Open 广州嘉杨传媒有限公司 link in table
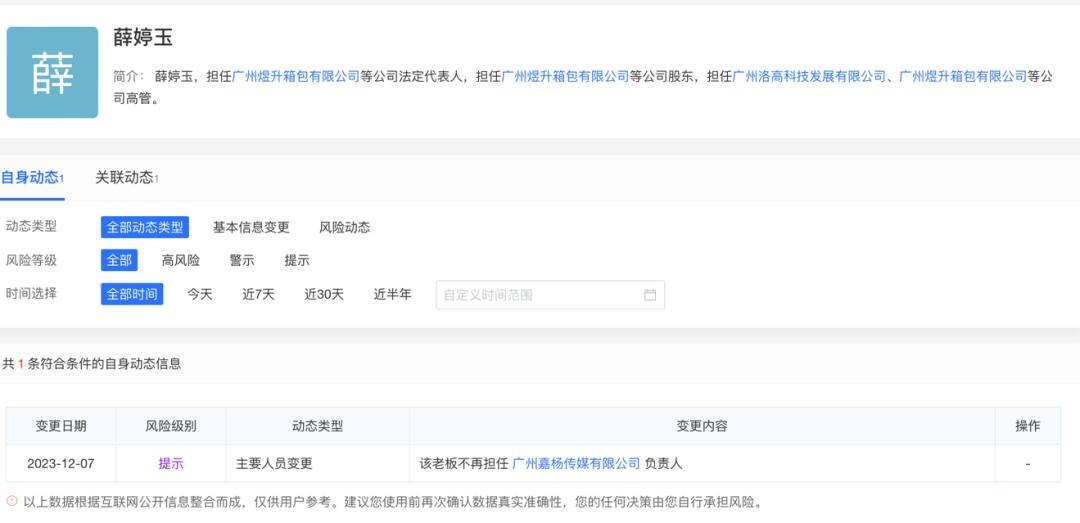The height and width of the screenshot is (523, 1080). click(577, 464)
